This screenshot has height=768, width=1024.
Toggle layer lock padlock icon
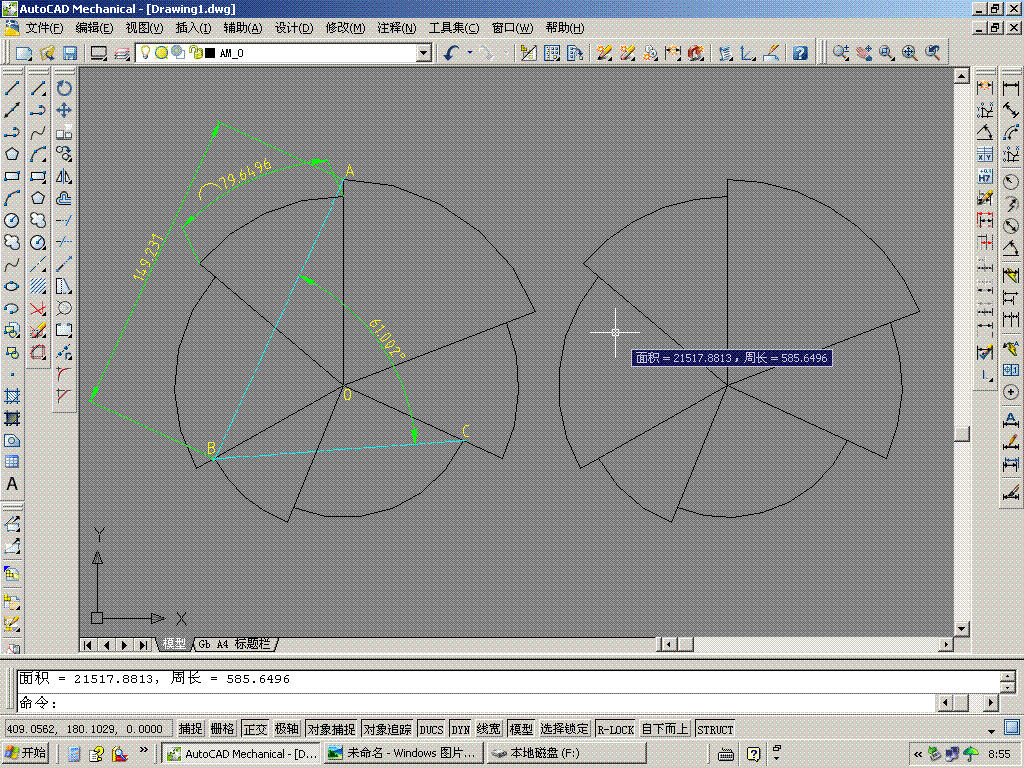point(195,52)
